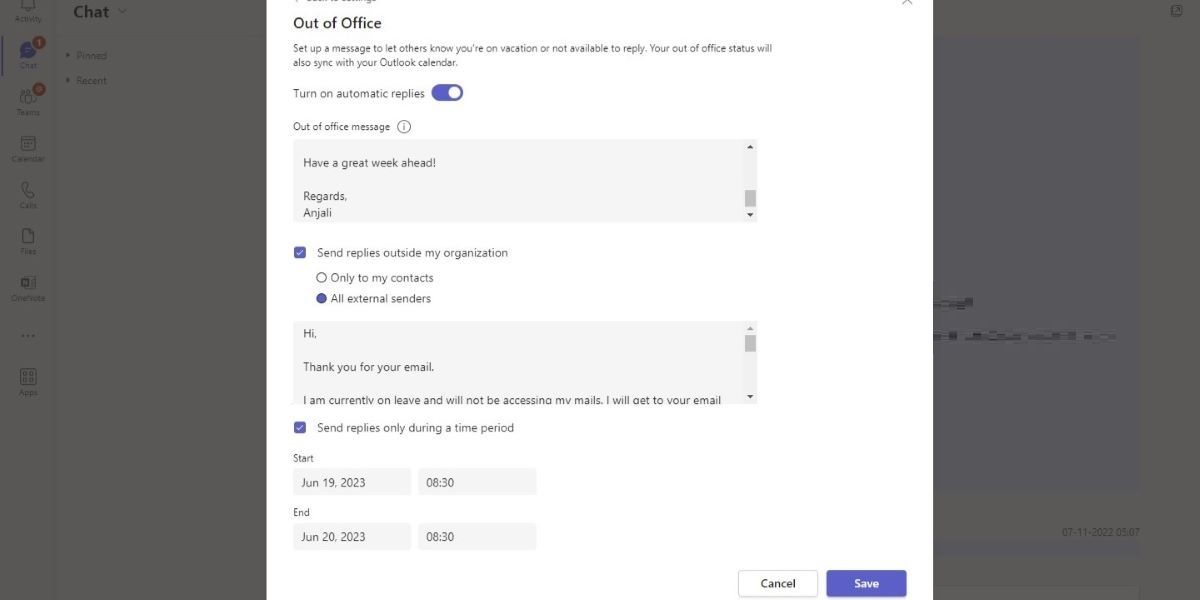Open the Chat section
This screenshot has height=600, width=1200.
pos(28,50)
